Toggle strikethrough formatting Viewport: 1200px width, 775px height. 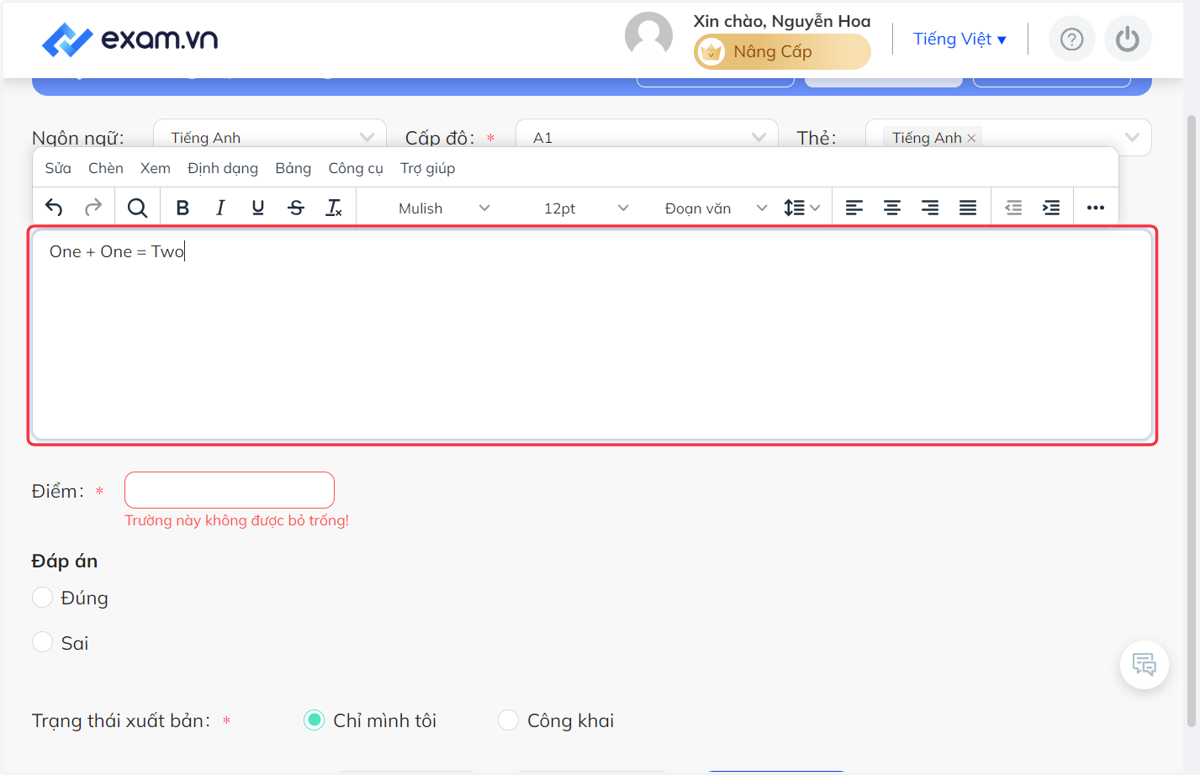tap(296, 208)
